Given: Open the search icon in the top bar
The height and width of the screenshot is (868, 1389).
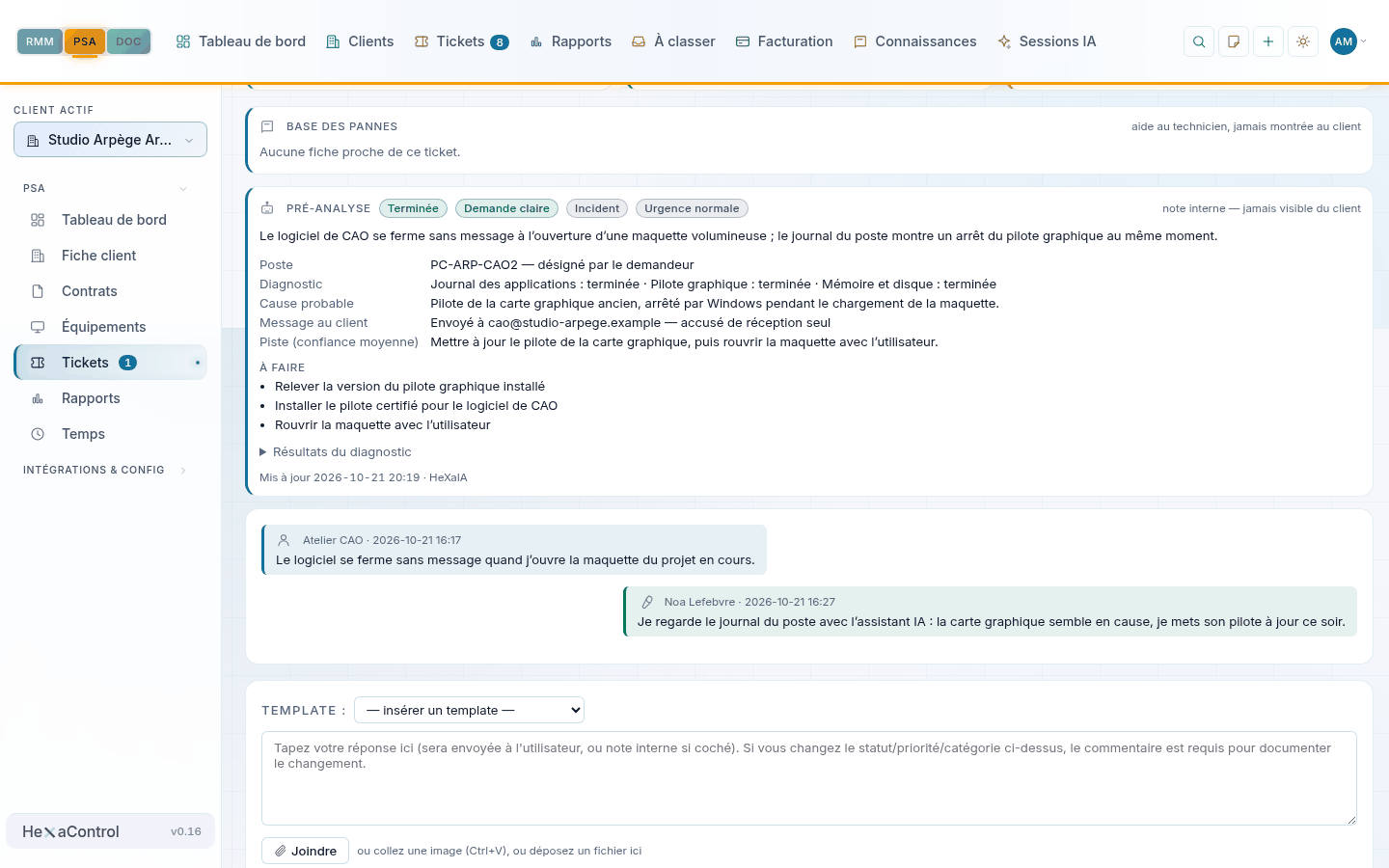Looking at the screenshot, I should 1199,41.
